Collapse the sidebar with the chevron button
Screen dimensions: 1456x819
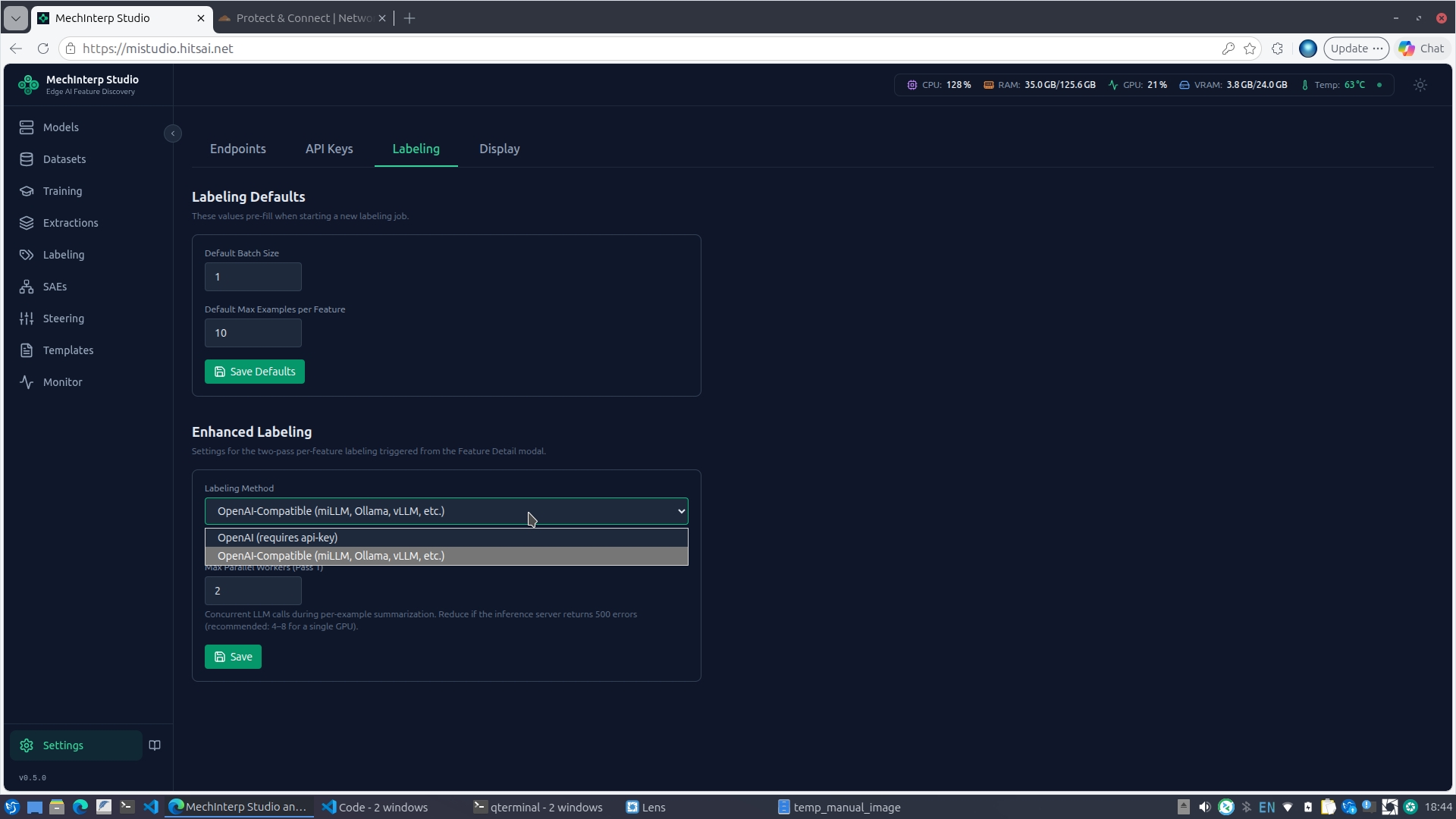point(173,133)
